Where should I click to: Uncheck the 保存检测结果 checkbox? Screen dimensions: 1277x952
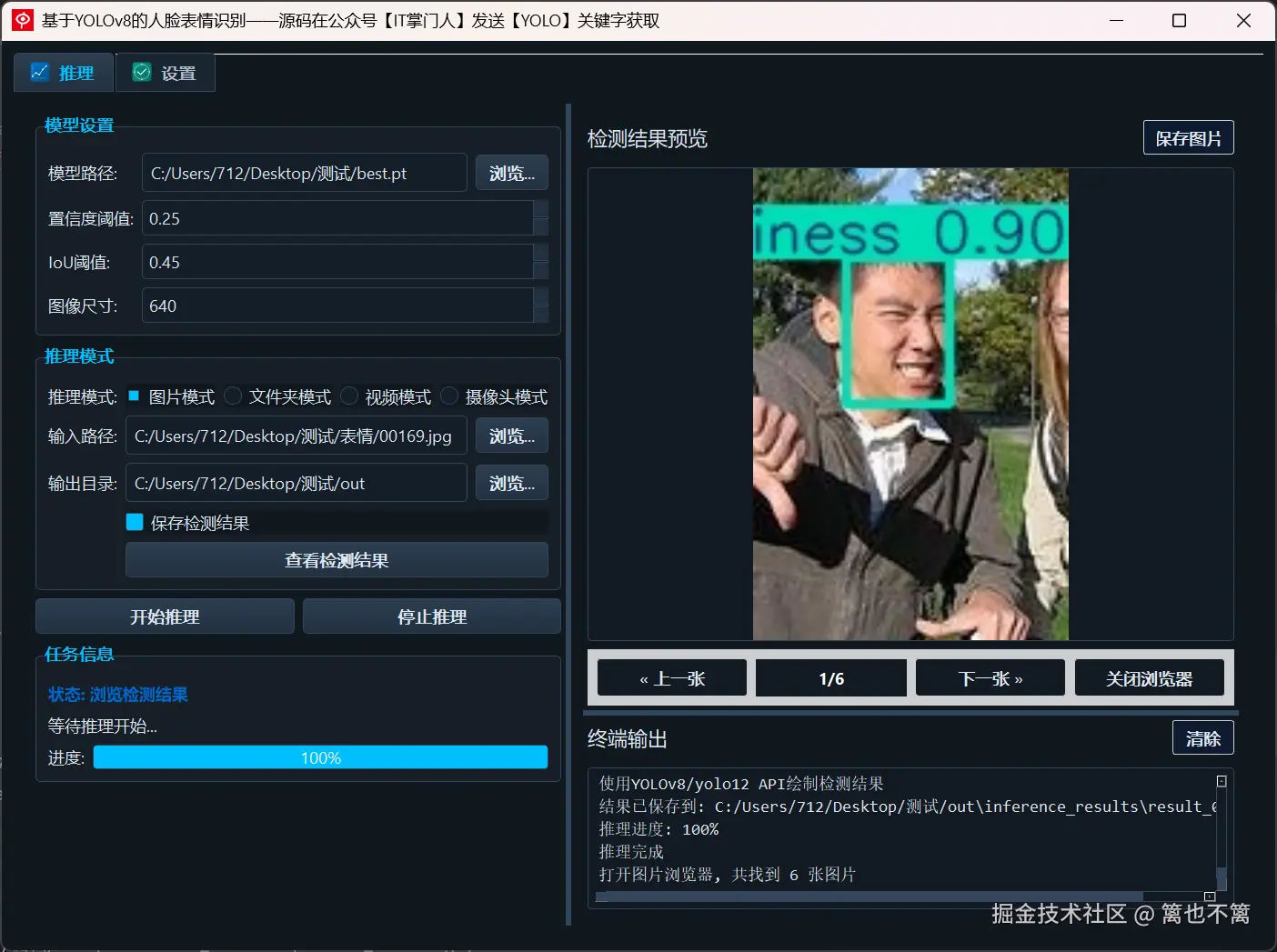click(x=135, y=522)
